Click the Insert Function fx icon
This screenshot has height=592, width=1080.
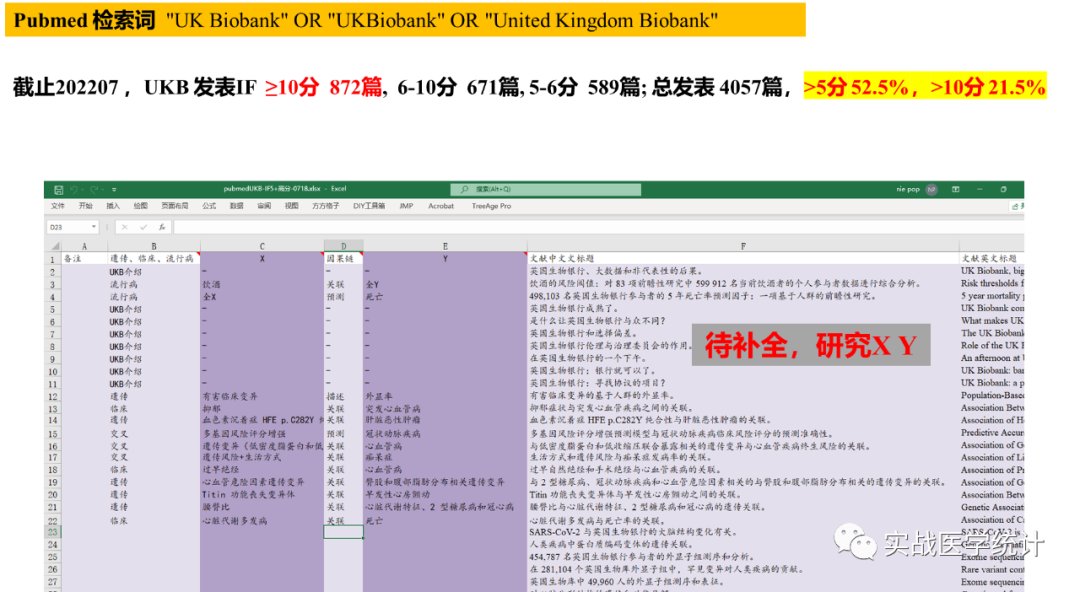(x=162, y=227)
